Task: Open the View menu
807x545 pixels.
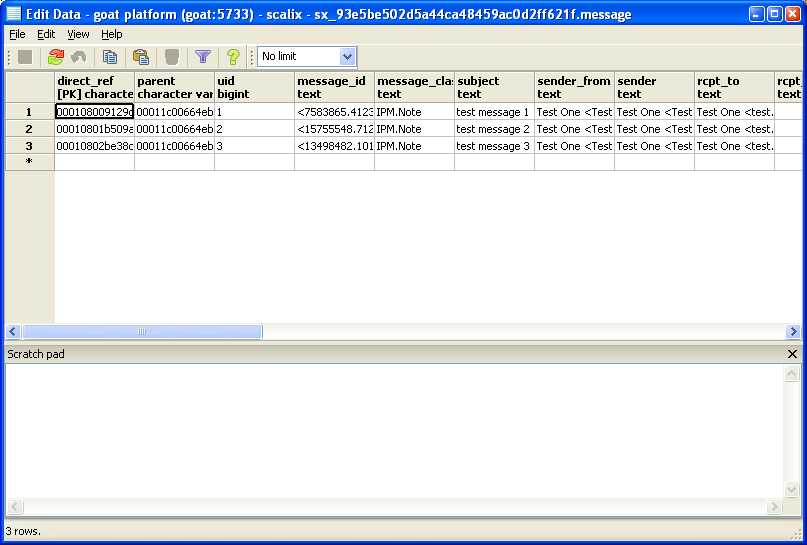Action: tap(78, 34)
